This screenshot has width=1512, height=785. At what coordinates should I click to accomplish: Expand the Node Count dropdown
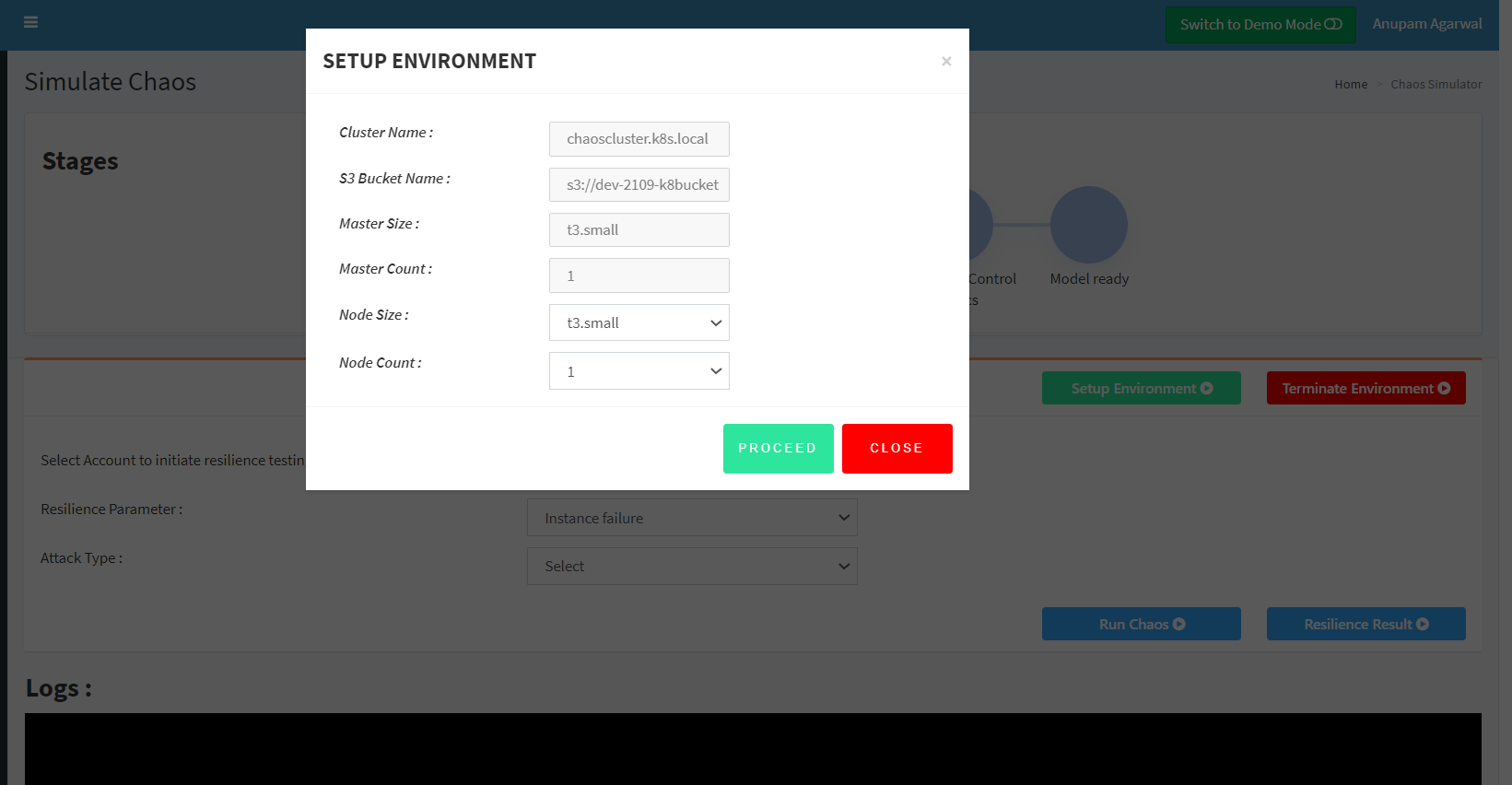tap(639, 371)
